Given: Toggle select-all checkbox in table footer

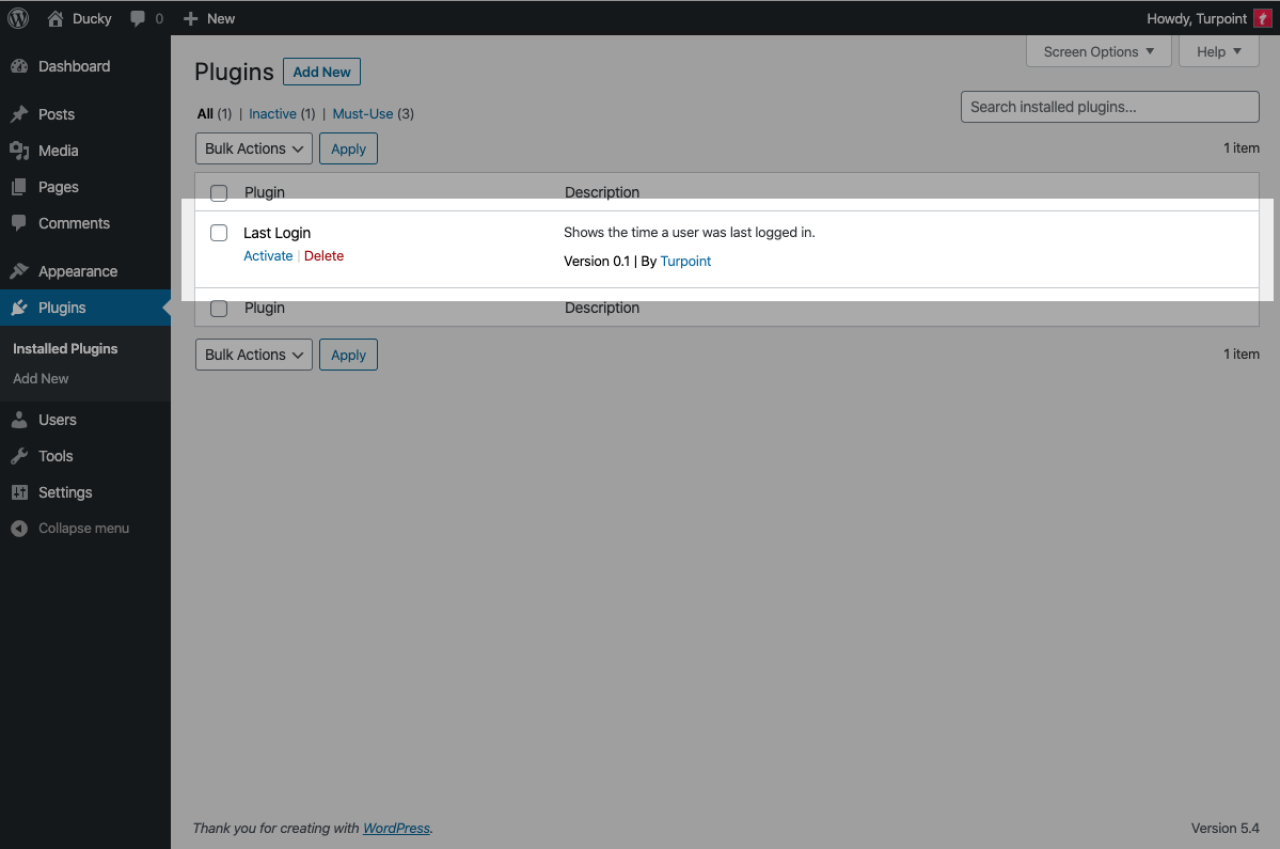Looking at the screenshot, I should click(x=219, y=309).
